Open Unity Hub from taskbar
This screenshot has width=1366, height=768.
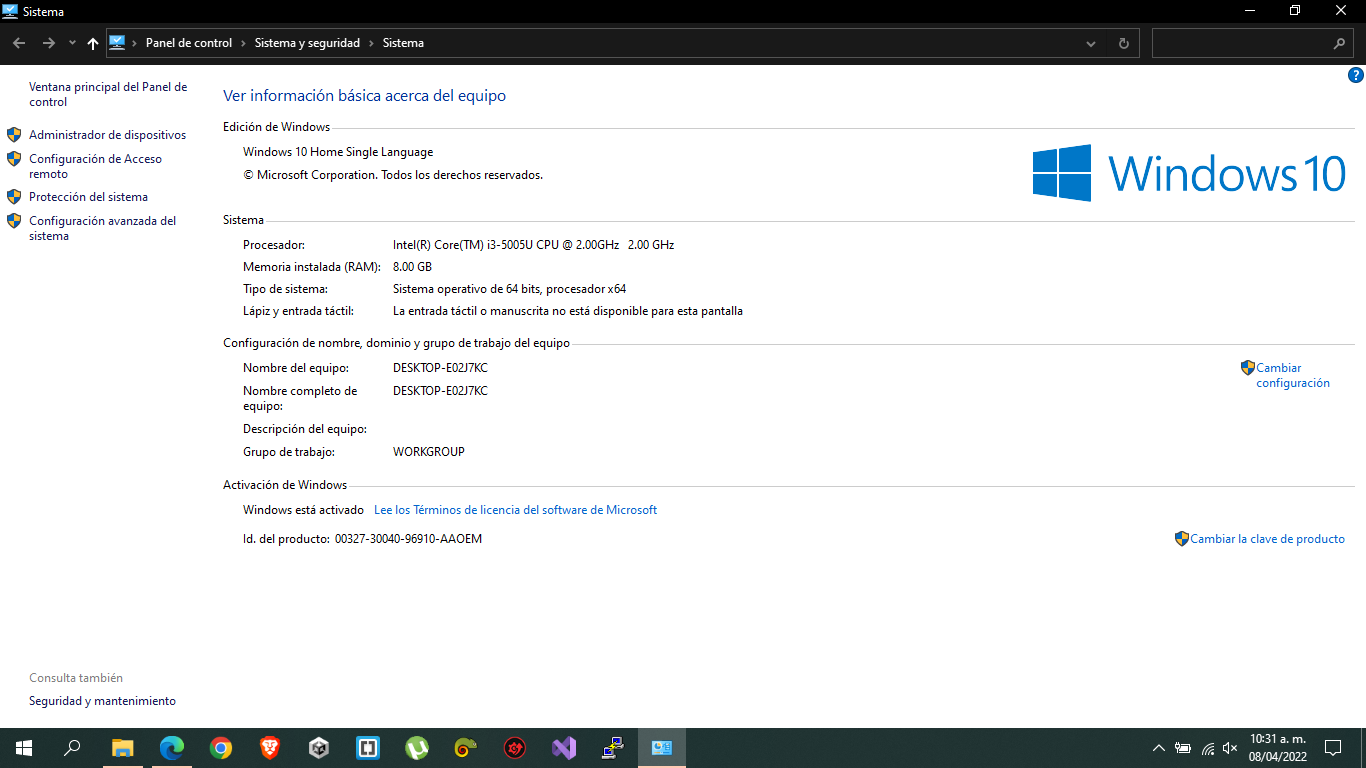coord(319,747)
